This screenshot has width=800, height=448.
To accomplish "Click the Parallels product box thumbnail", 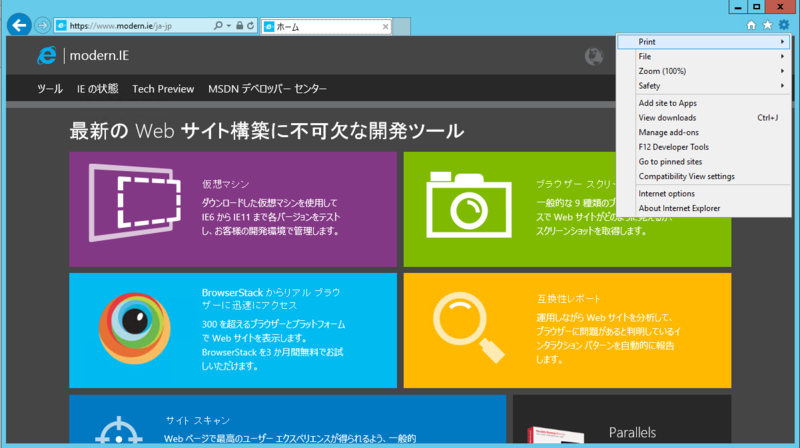I will [x=556, y=435].
